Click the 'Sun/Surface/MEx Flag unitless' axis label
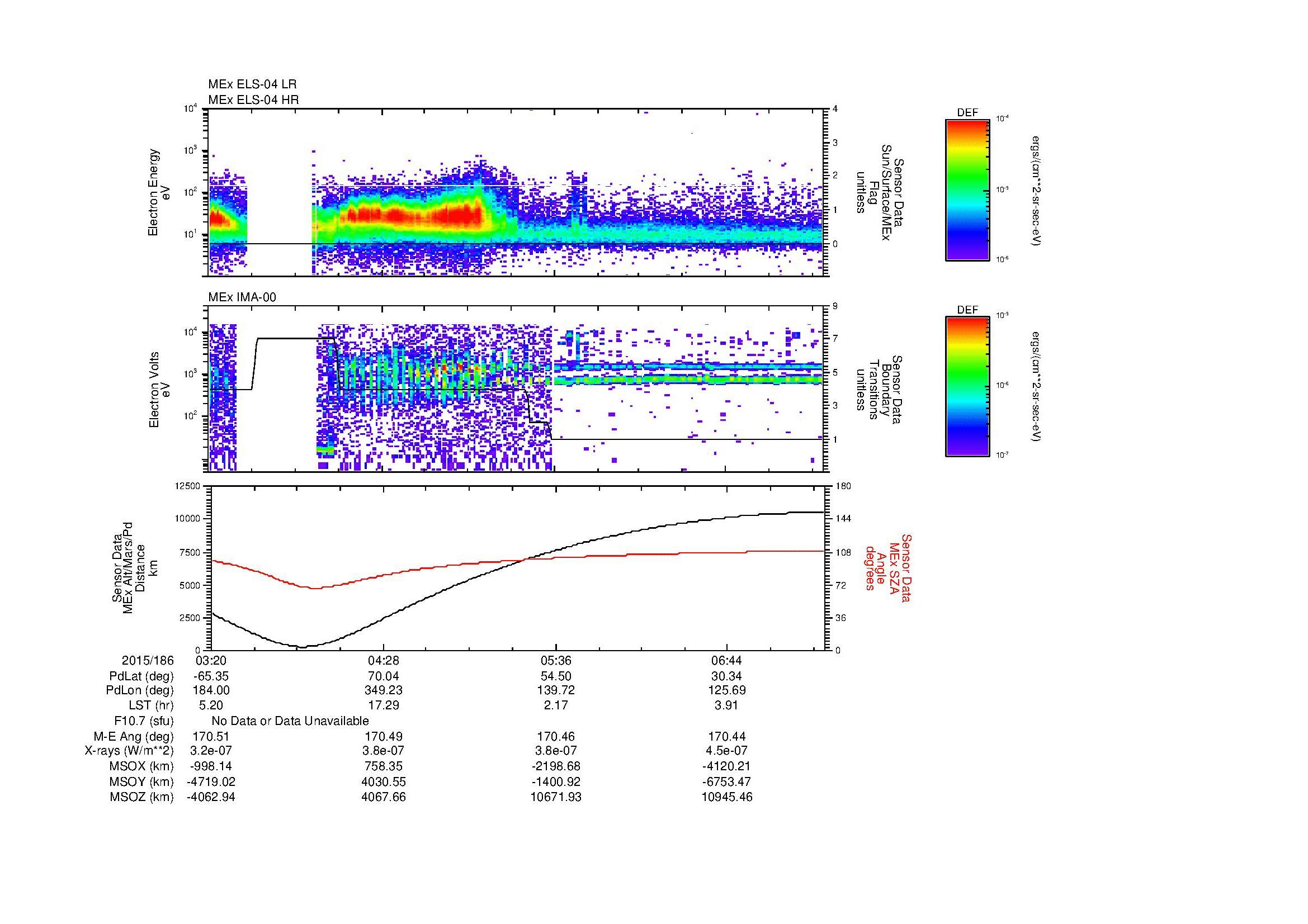This screenshot has height=924, width=1308. 881,192
